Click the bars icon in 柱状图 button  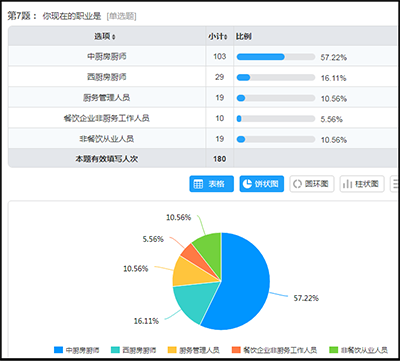348,184
